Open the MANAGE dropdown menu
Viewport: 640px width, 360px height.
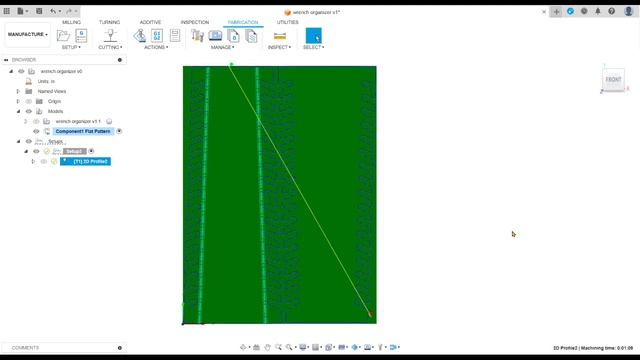[x=222, y=47]
